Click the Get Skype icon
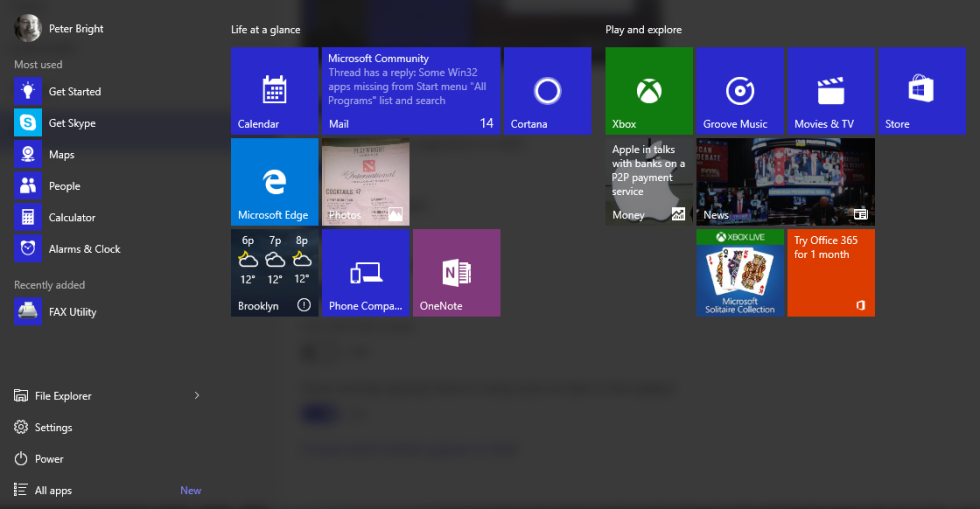 (x=28, y=123)
